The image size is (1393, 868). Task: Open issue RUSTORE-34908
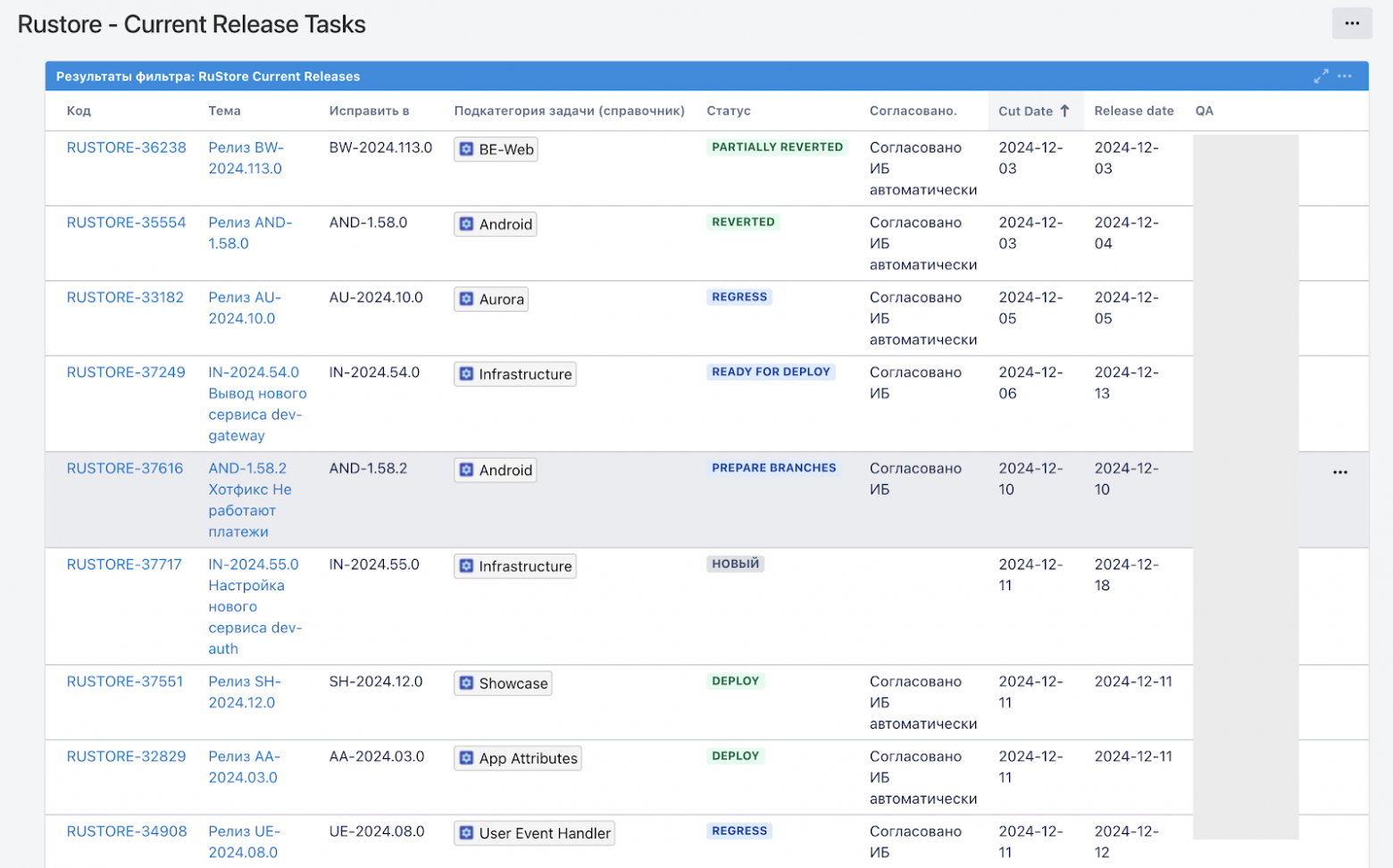click(127, 831)
